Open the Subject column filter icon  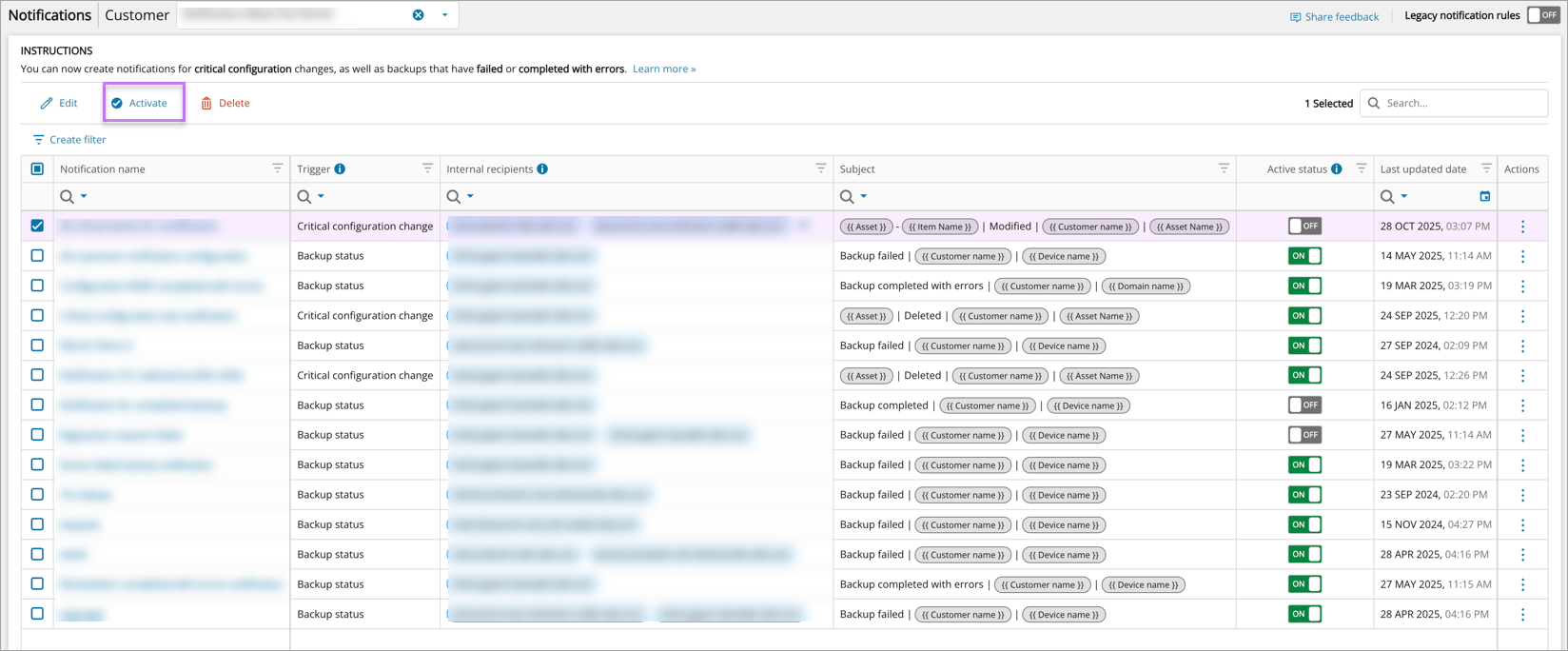(x=1224, y=168)
